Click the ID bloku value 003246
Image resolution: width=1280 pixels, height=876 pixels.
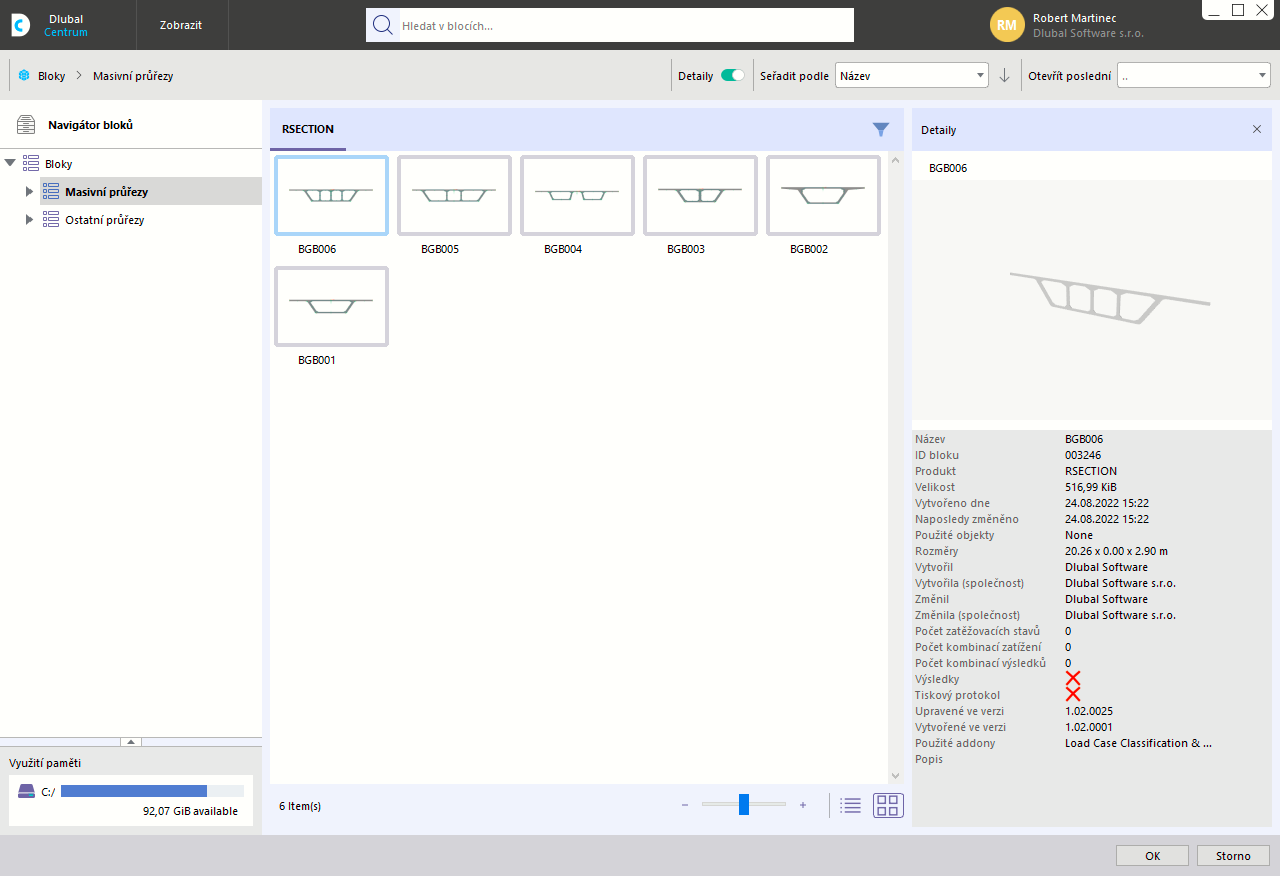(x=1083, y=455)
